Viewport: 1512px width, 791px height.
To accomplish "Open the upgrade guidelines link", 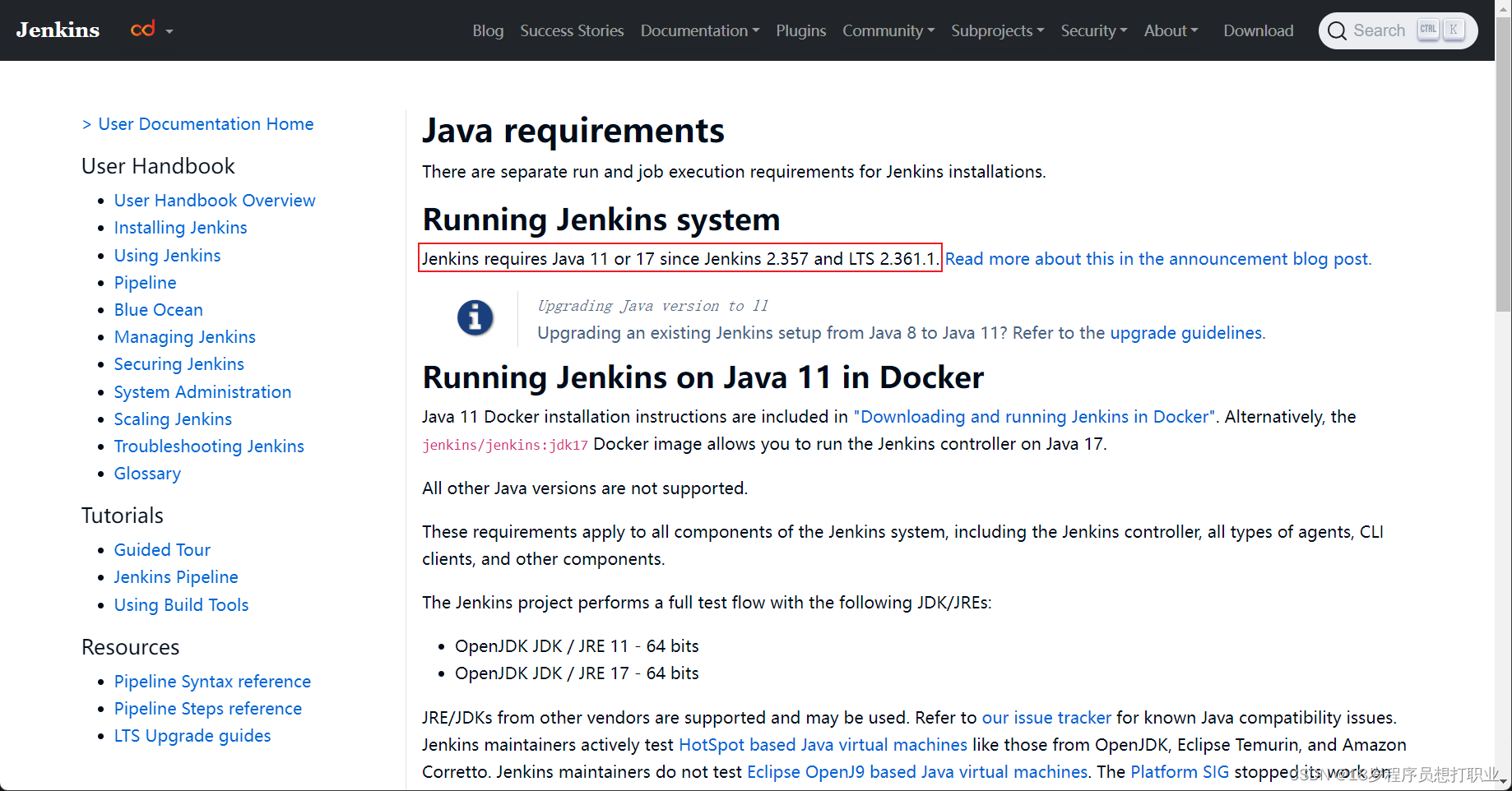I will (x=1185, y=333).
